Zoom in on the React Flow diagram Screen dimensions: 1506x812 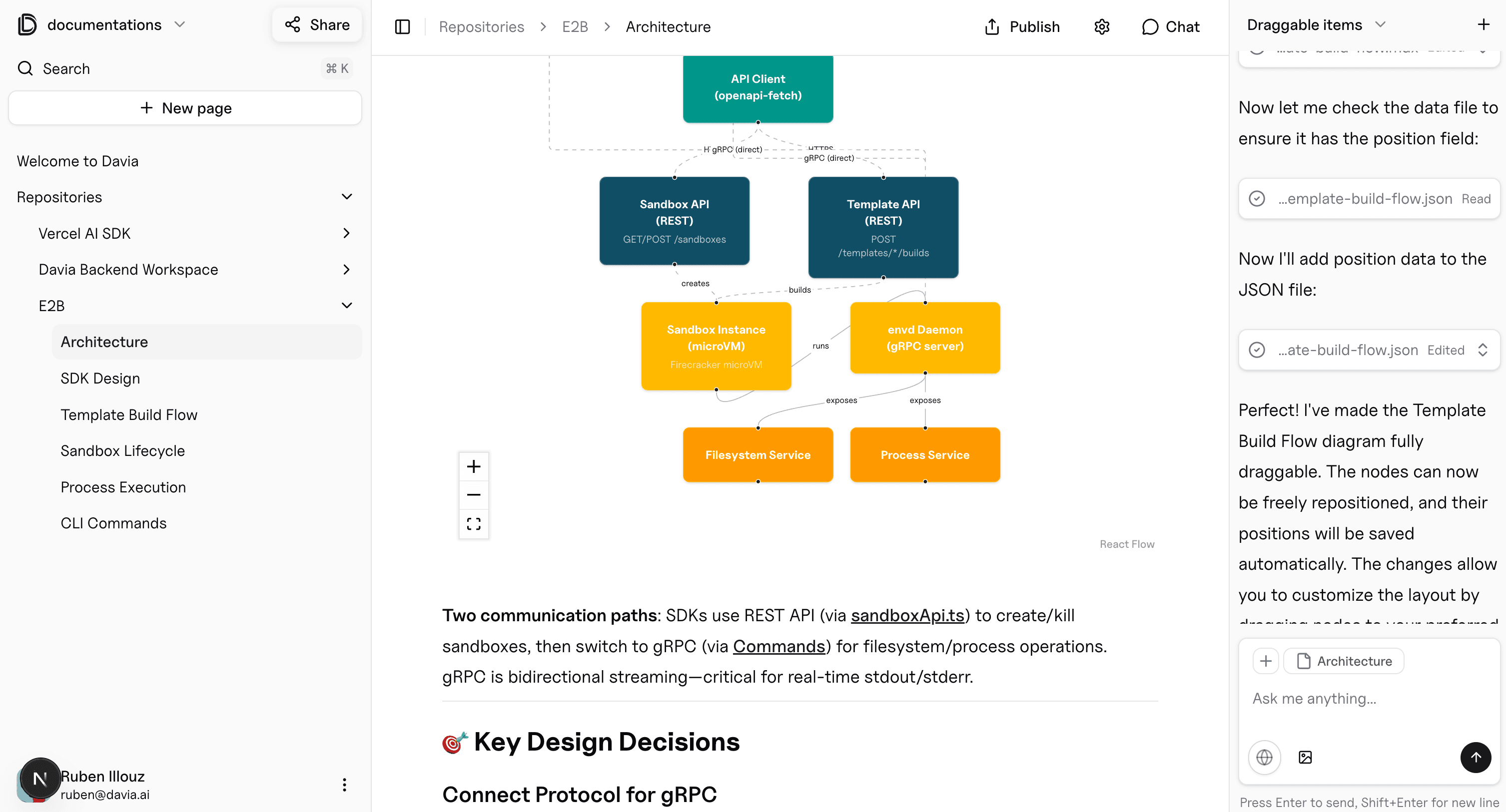coord(474,466)
